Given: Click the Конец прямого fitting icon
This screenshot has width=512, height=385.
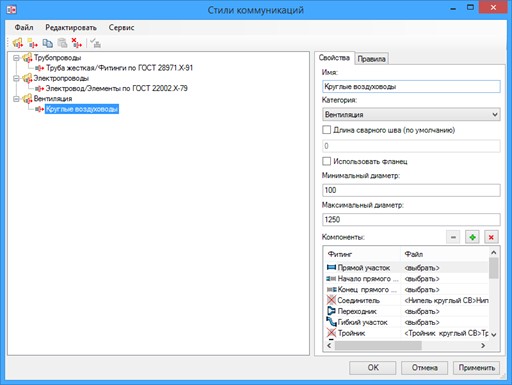Looking at the screenshot, I should pos(331,289).
